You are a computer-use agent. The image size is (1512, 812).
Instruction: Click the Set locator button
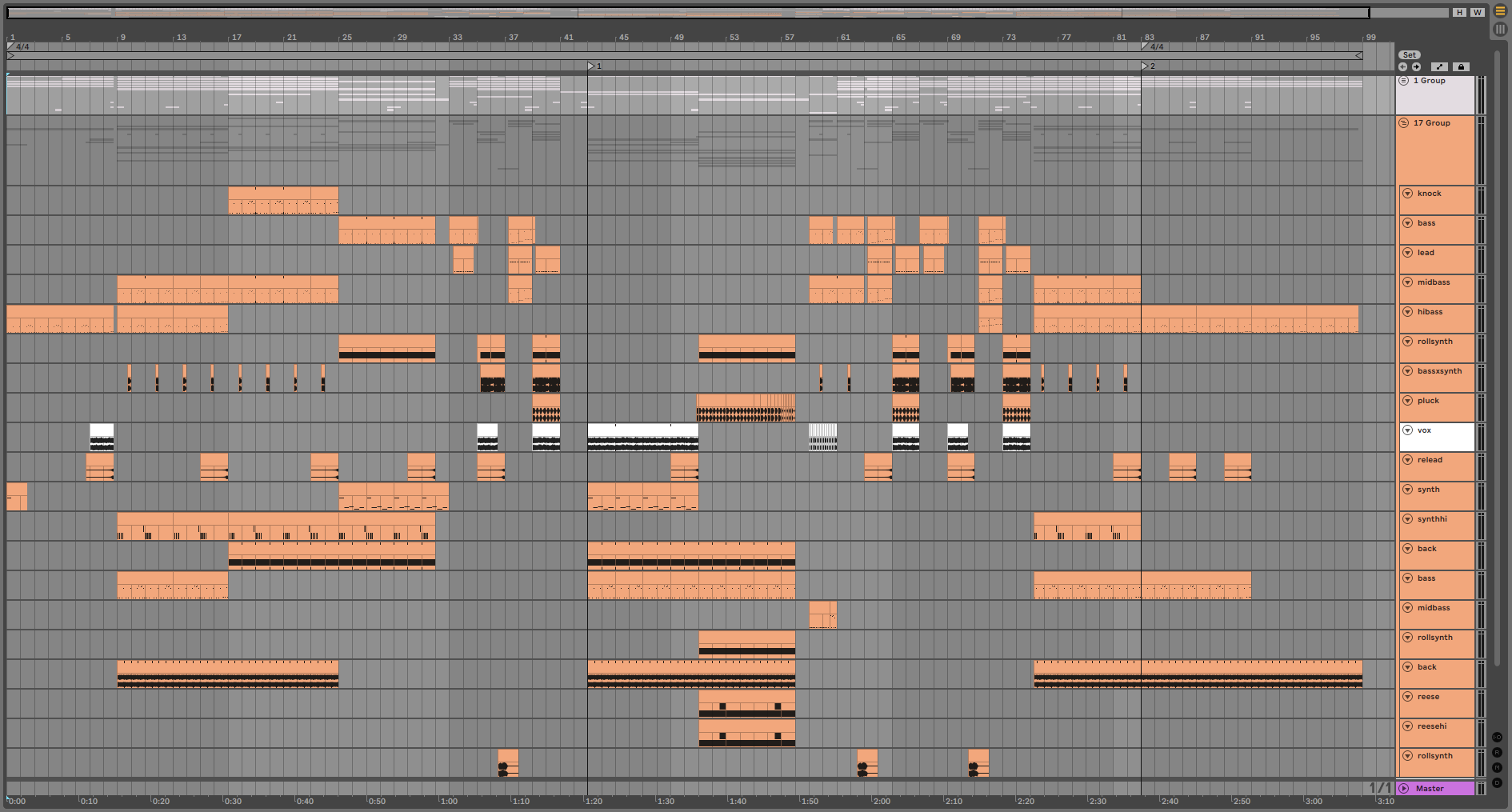1410,55
